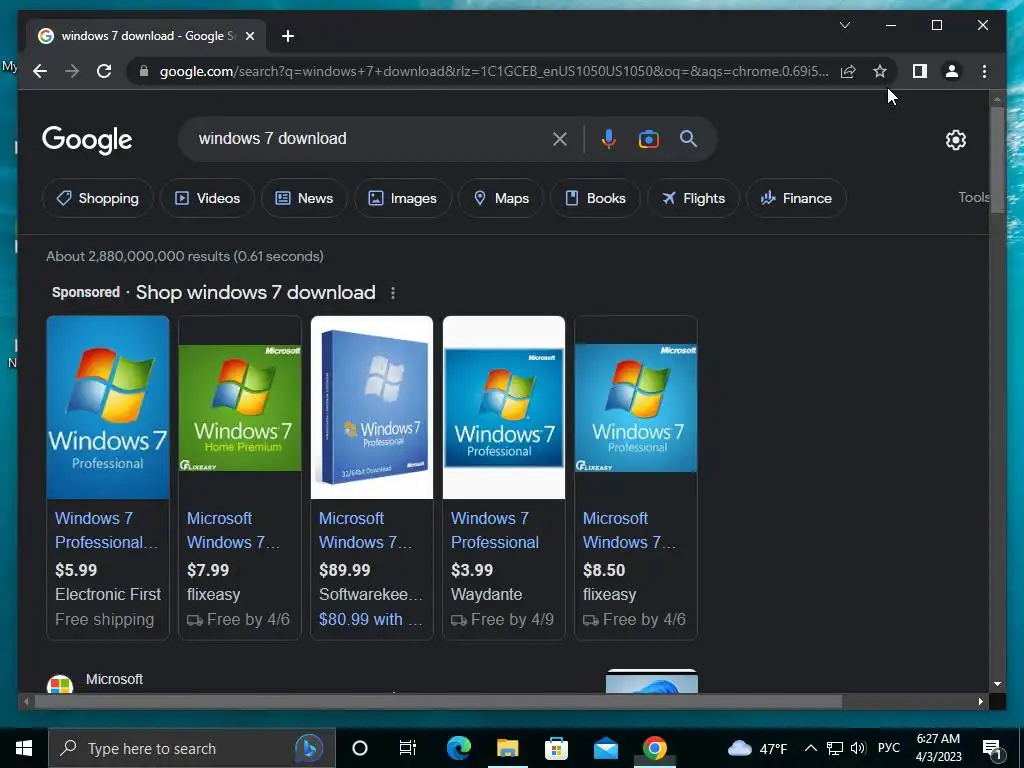
Task: Open the $5.99 Windows 7 Professional thumbnail
Action: pyautogui.click(x=108, y=408)
